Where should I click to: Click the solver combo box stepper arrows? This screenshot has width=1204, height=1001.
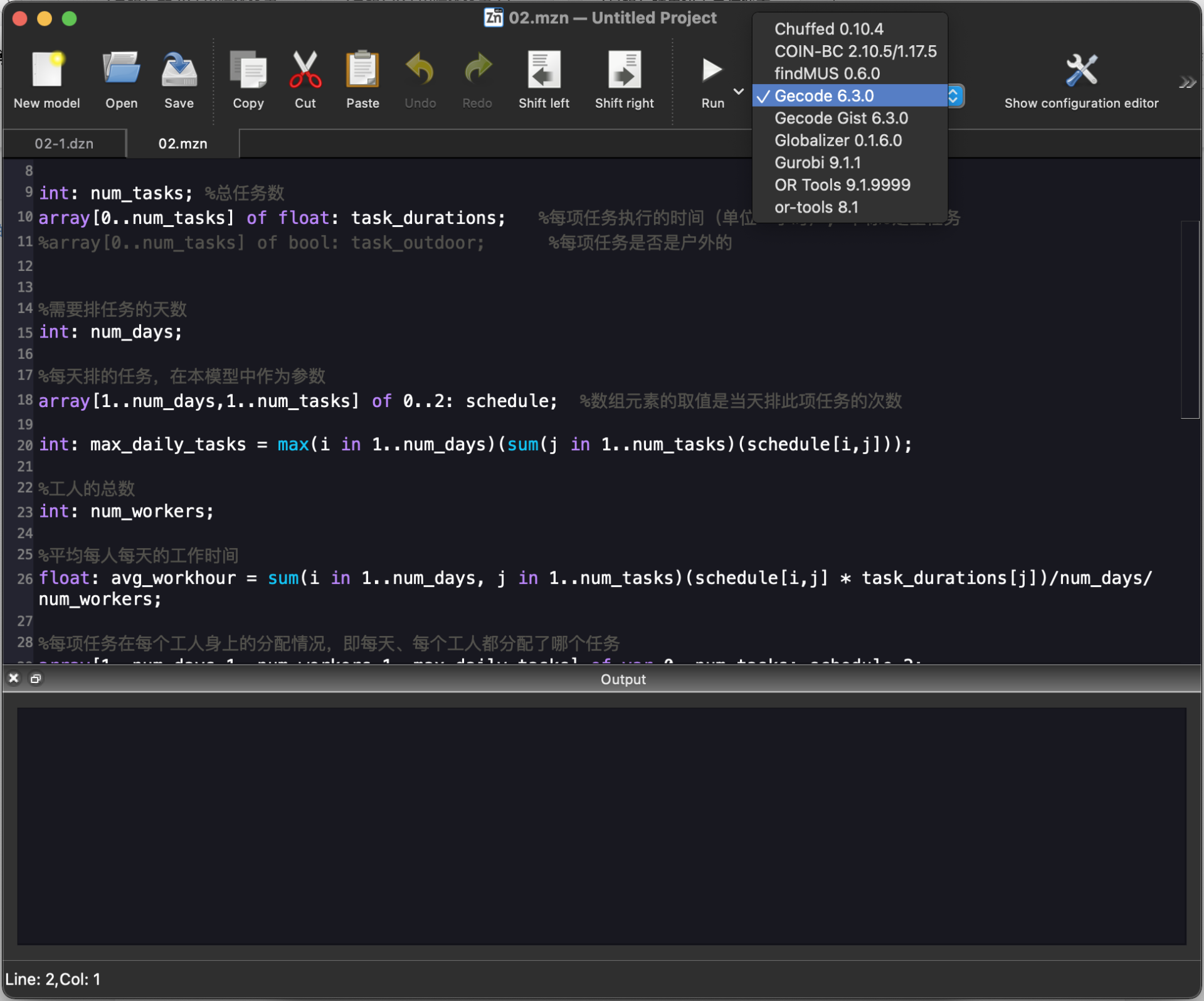coord(954,96)
